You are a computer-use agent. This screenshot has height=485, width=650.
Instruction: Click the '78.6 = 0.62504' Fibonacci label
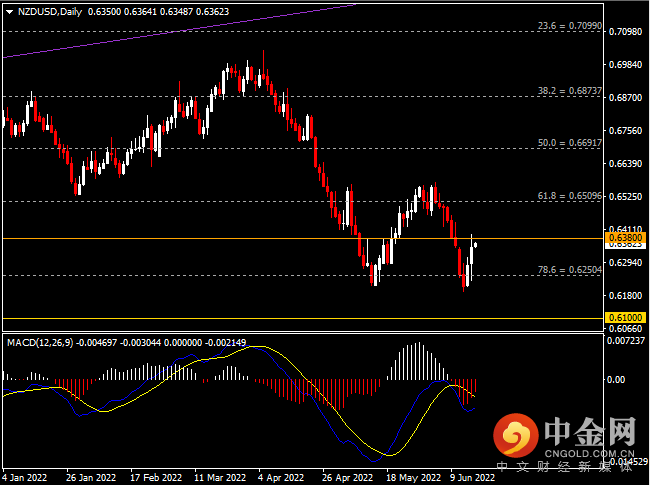click(570, 270)
